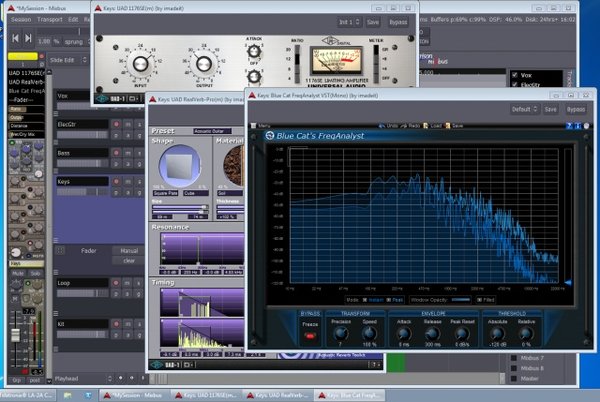Select UAD RealVerb in processor list
The width and height of the screenshot is (600, 402).
(27, 82)
